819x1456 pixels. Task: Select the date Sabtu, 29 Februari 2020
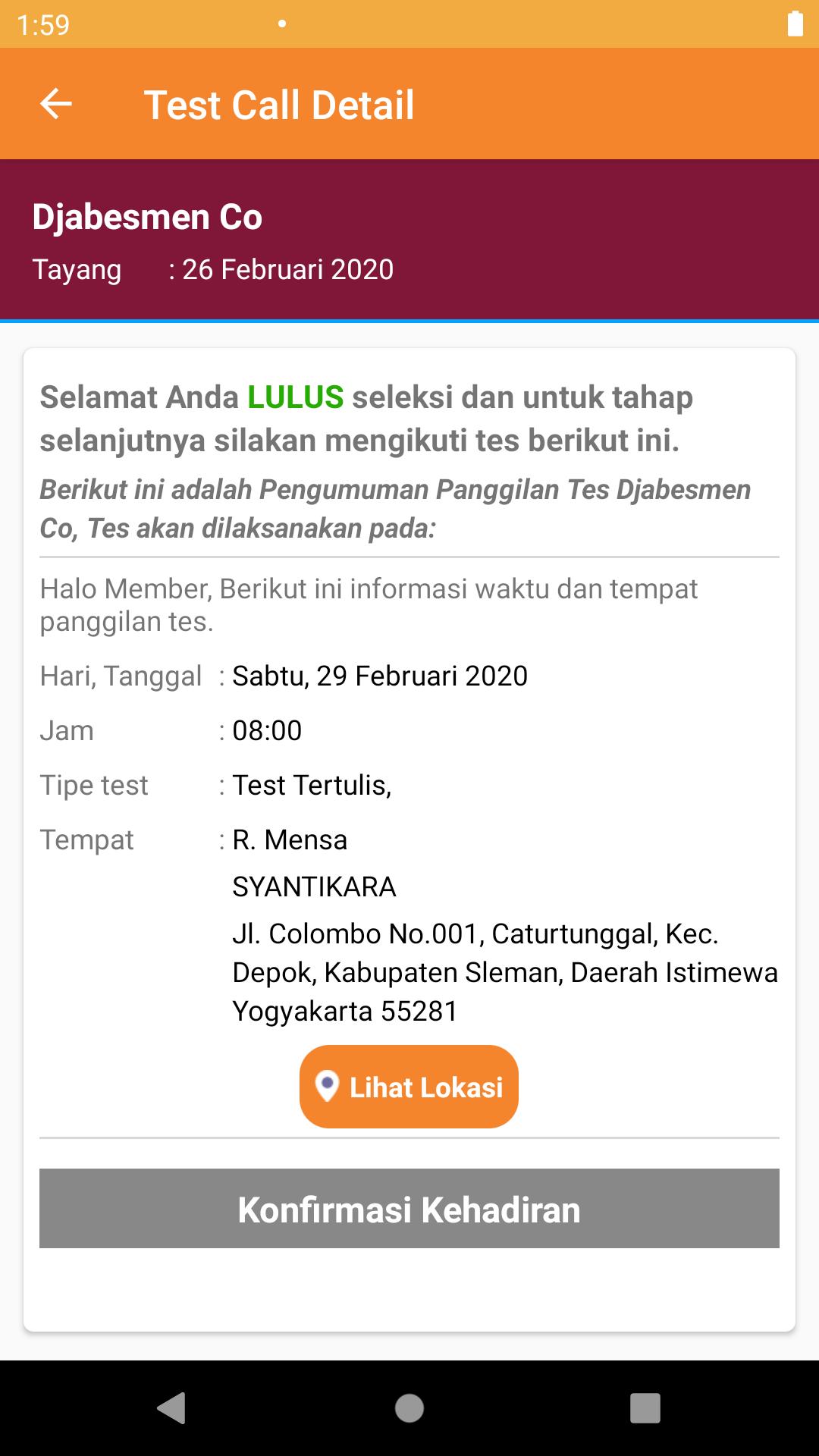(380, 676)
